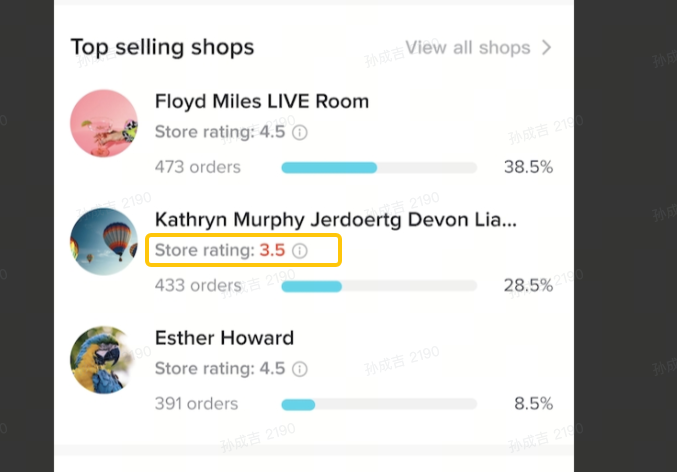Open the View all shops link
The image size is (677, 472).
(467, 48)
